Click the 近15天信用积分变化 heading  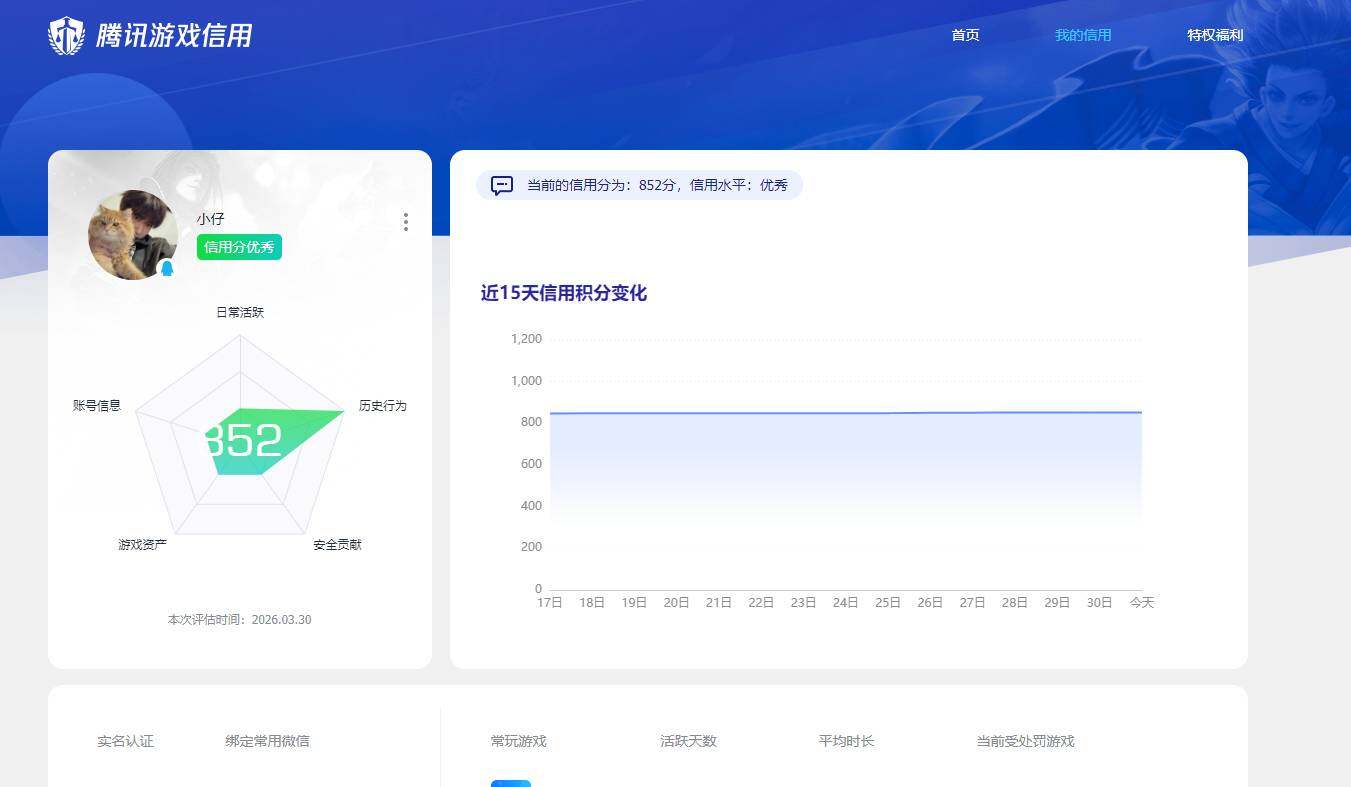[x=564, y=293]
